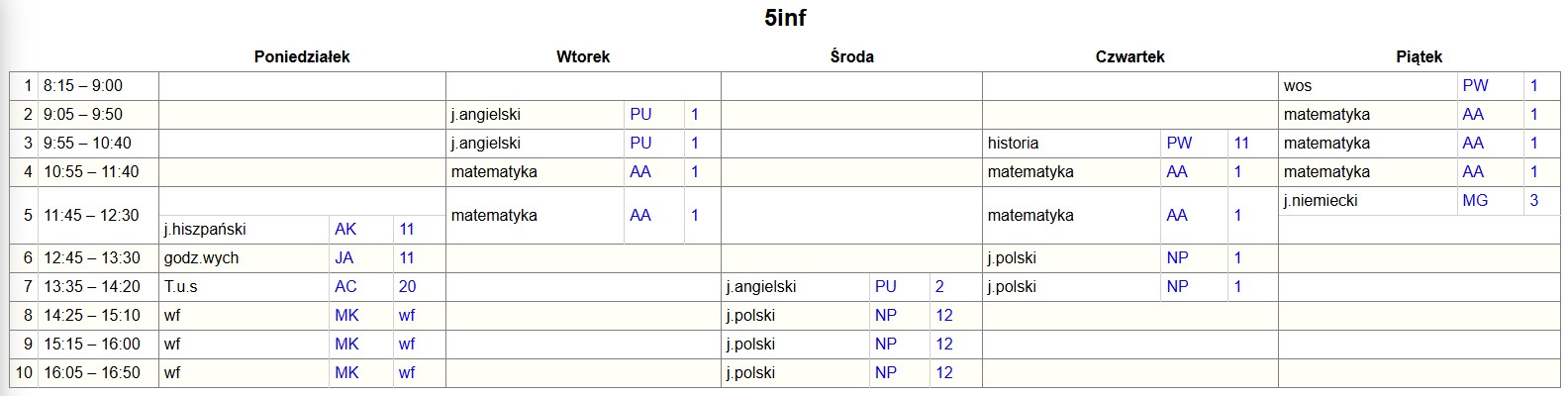Click teacher AK link for j.hiszpański
The image size is (1568, 396).
click(x=345, y=230)
